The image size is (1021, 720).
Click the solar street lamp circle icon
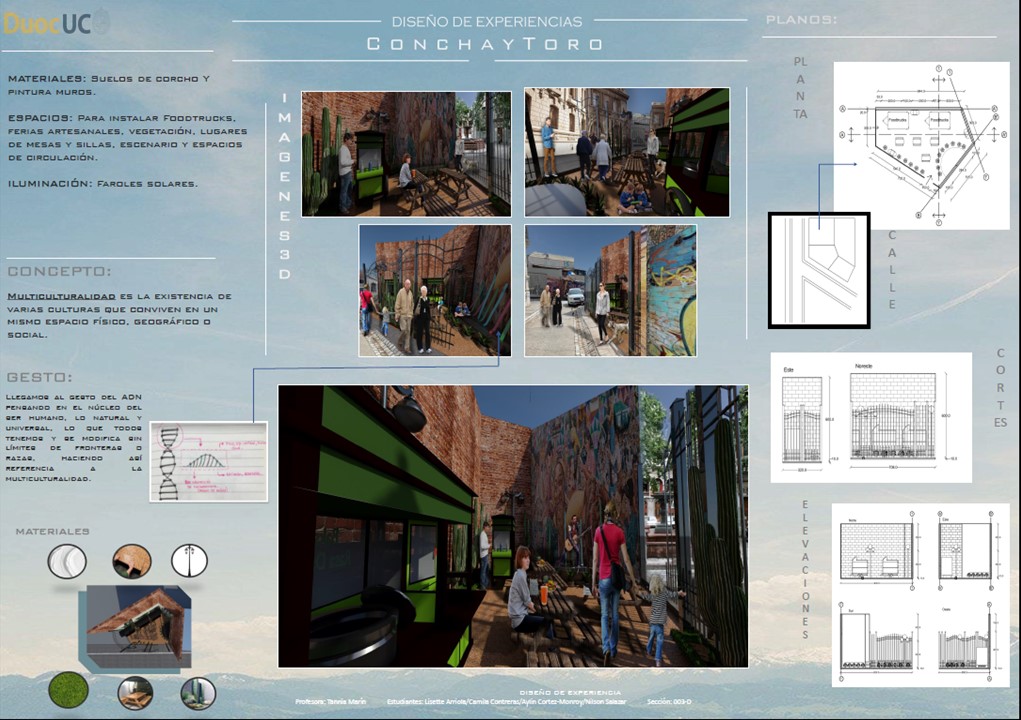(189, 561)
